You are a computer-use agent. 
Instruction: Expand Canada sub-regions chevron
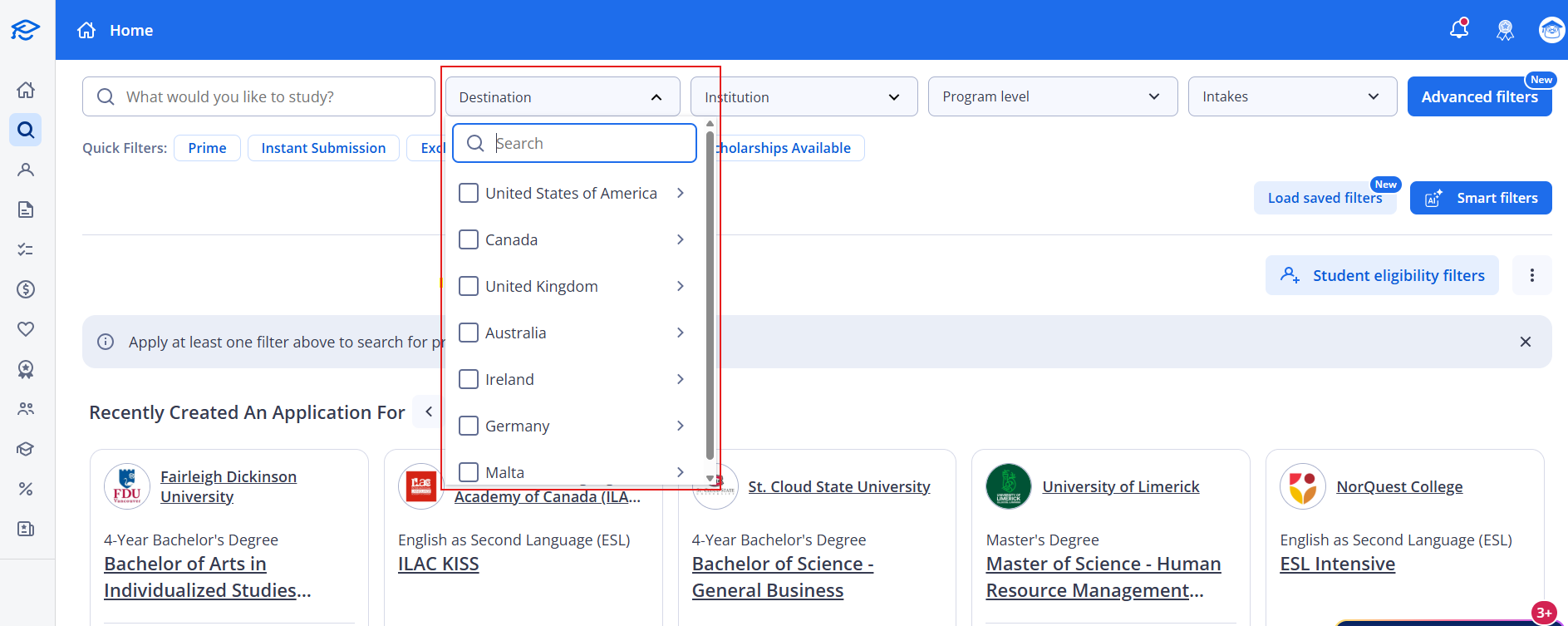tap(681, 239)
